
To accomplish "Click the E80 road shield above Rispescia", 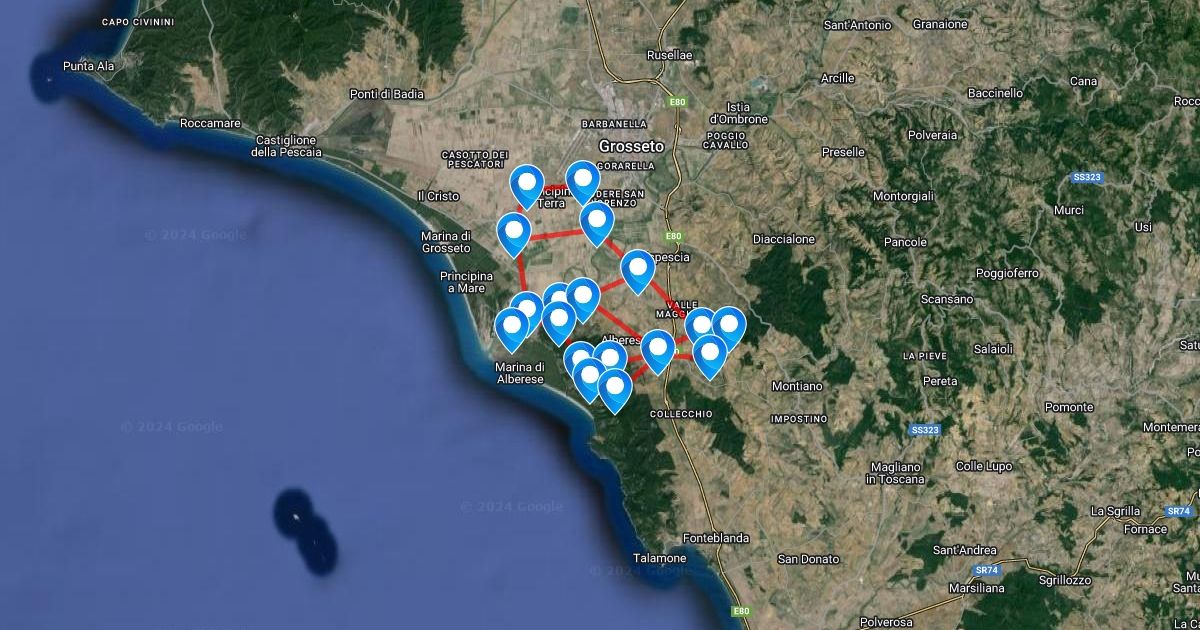I will (x=674, y=237).
